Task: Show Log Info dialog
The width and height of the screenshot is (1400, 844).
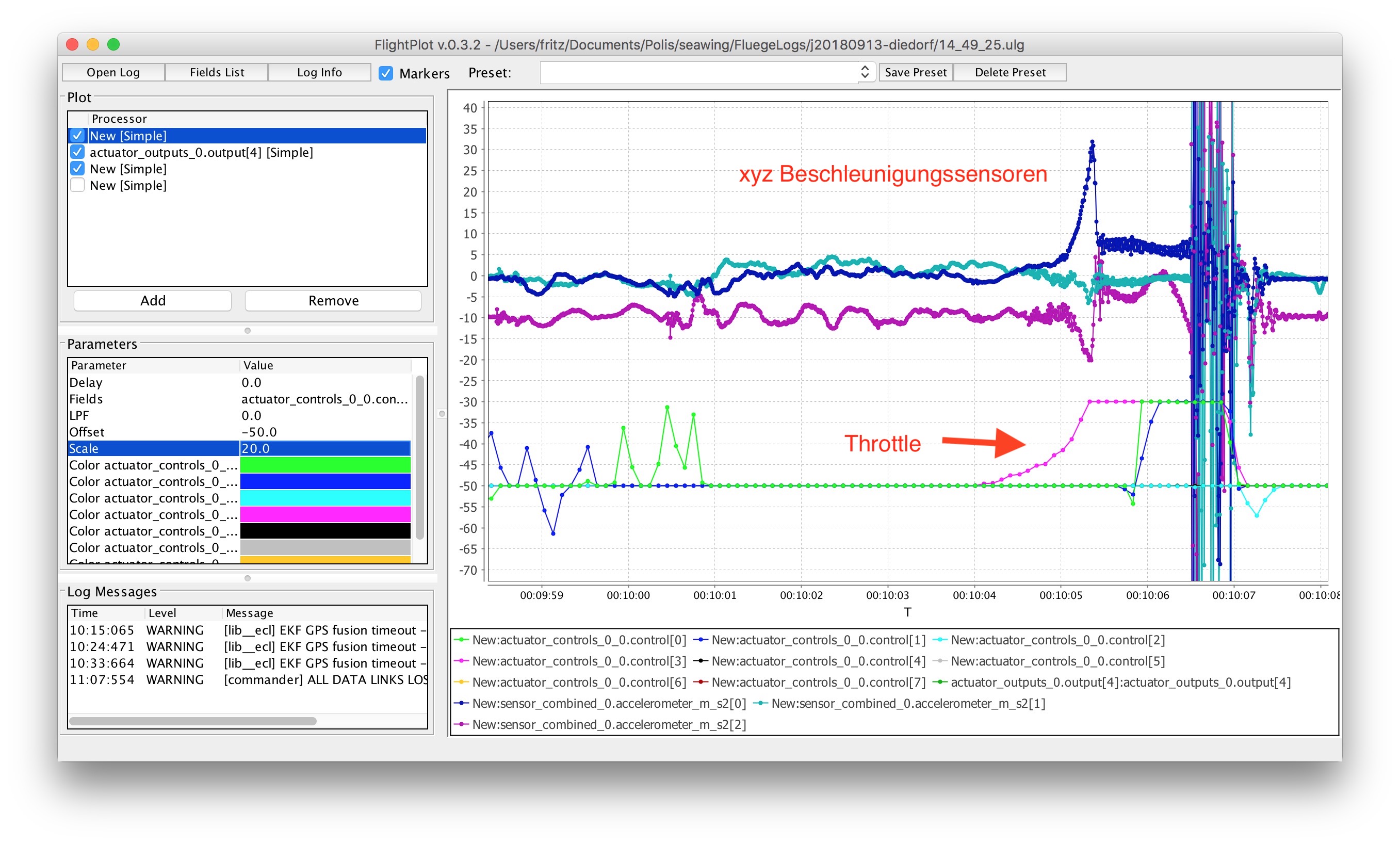Action: coord(319,72)
